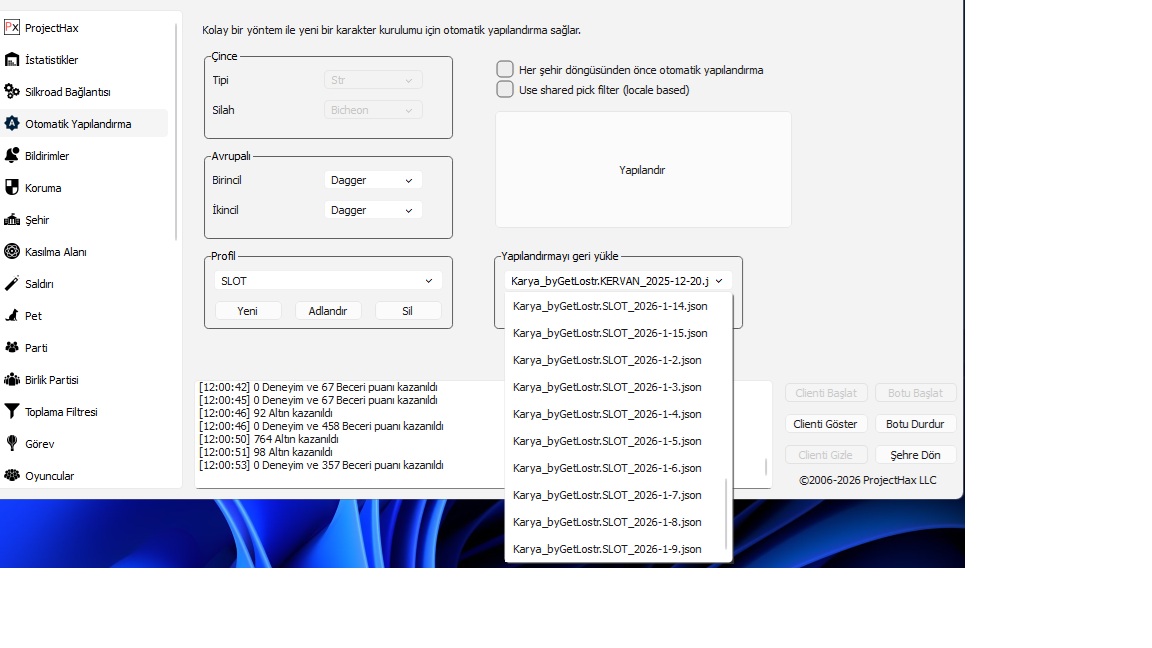
Task: Open the Toplama Filtresi funnel icon
Action: click(12, 412)
